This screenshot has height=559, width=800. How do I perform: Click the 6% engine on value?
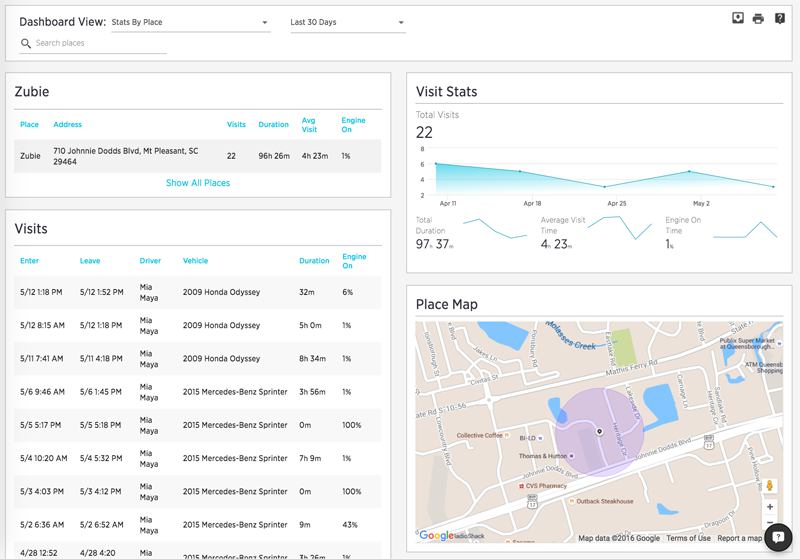click(x=347, y=292)
